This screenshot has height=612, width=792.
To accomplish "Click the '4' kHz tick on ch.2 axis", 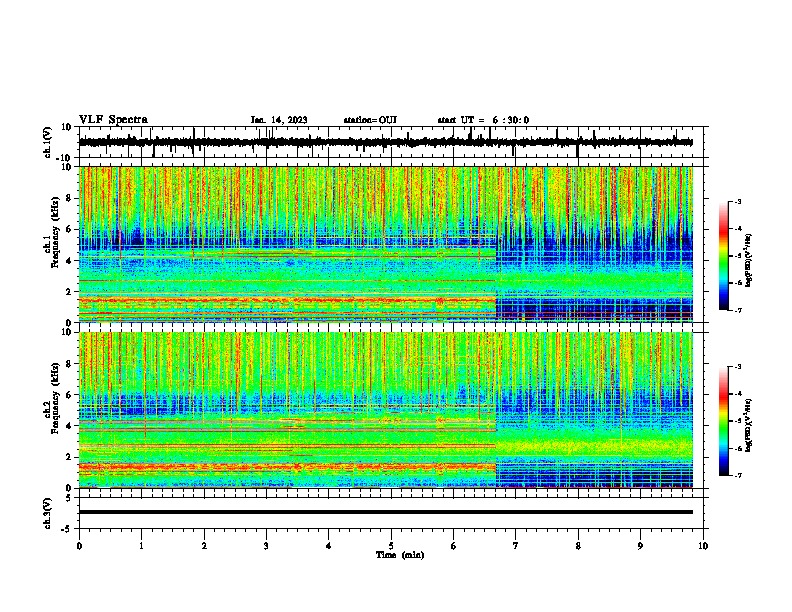I will pyautogui.click(x=69, y=426).
